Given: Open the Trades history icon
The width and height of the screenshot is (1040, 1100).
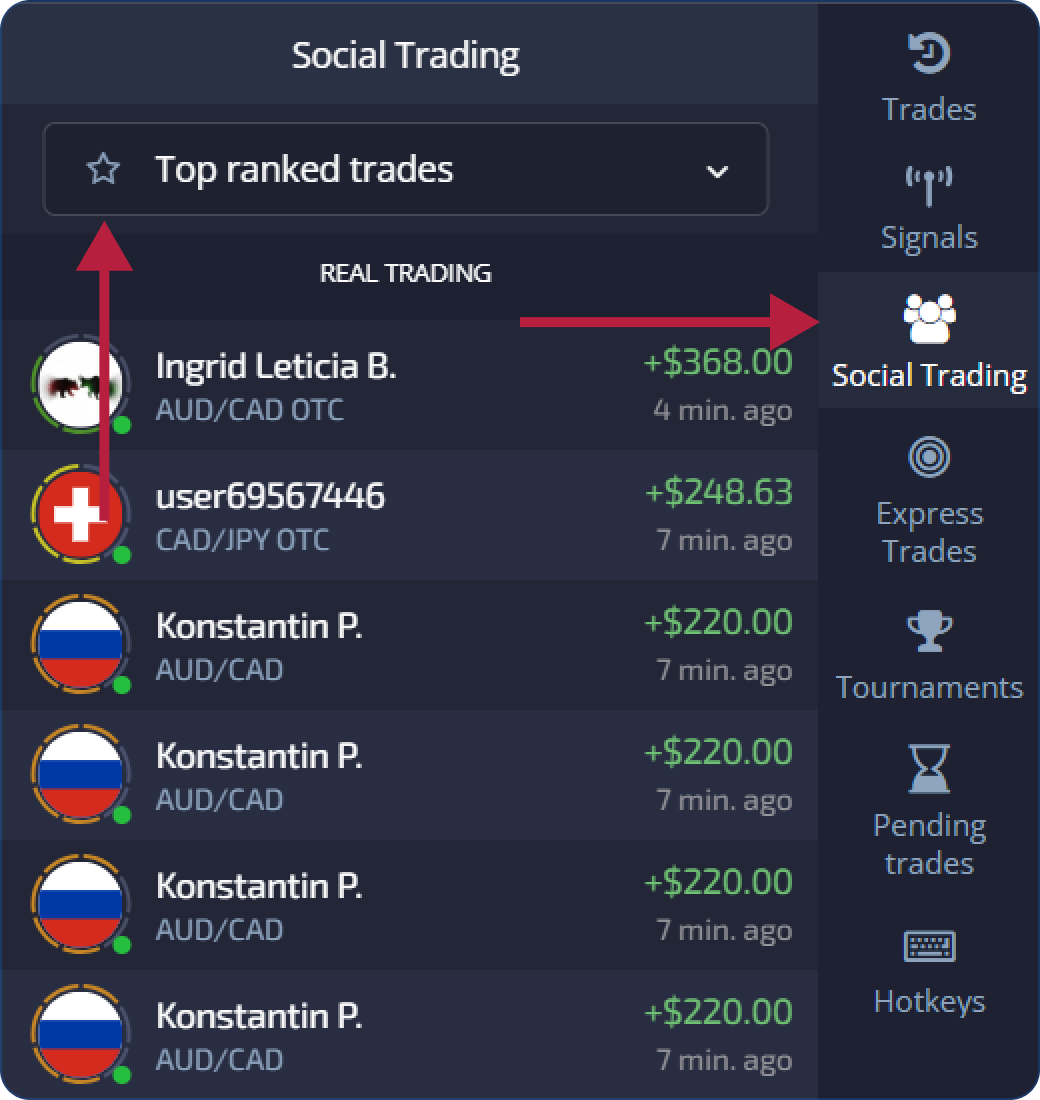Looking at the screenshot, I should point(929,53).
